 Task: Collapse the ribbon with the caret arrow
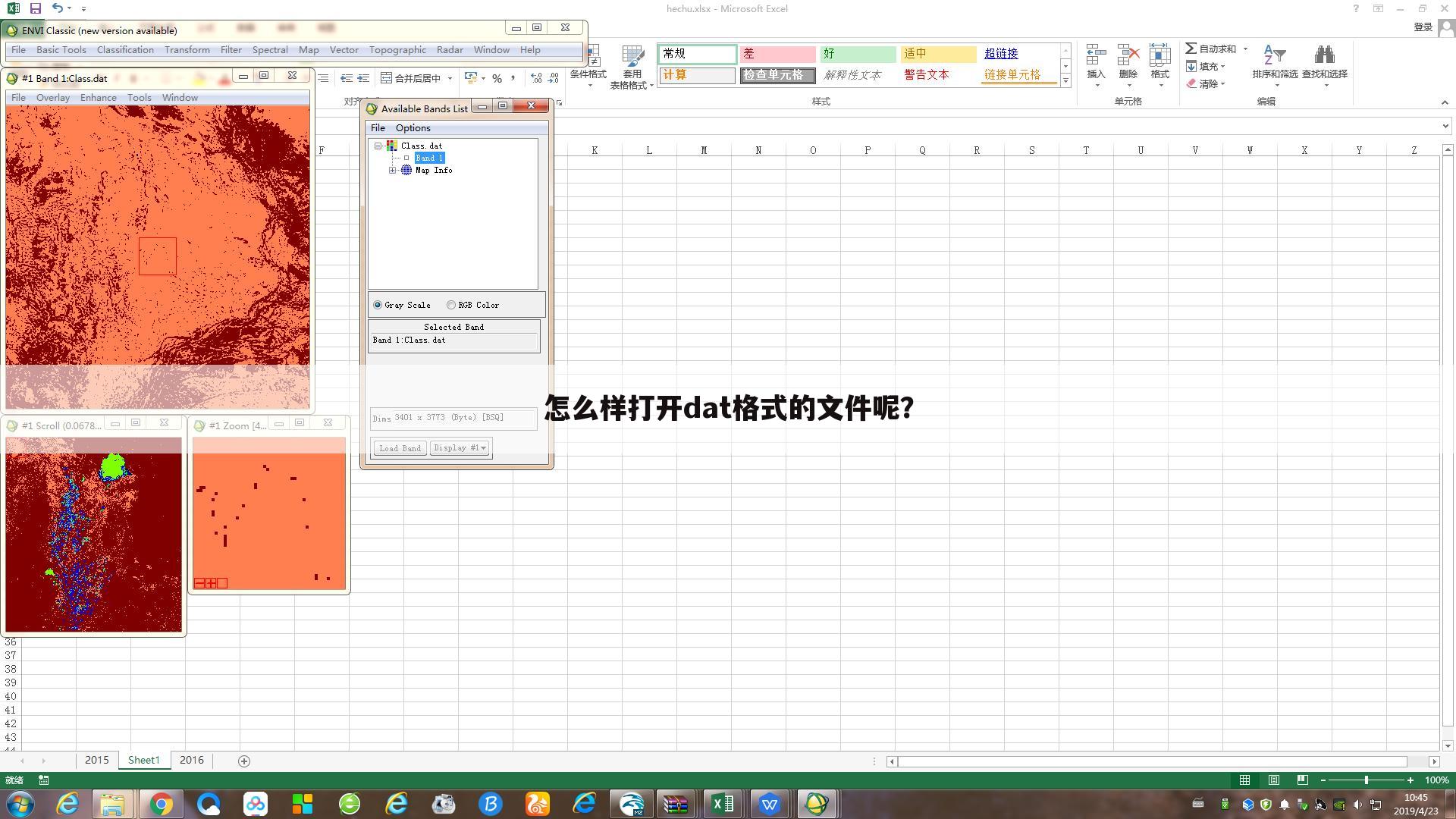(1445, 102)
